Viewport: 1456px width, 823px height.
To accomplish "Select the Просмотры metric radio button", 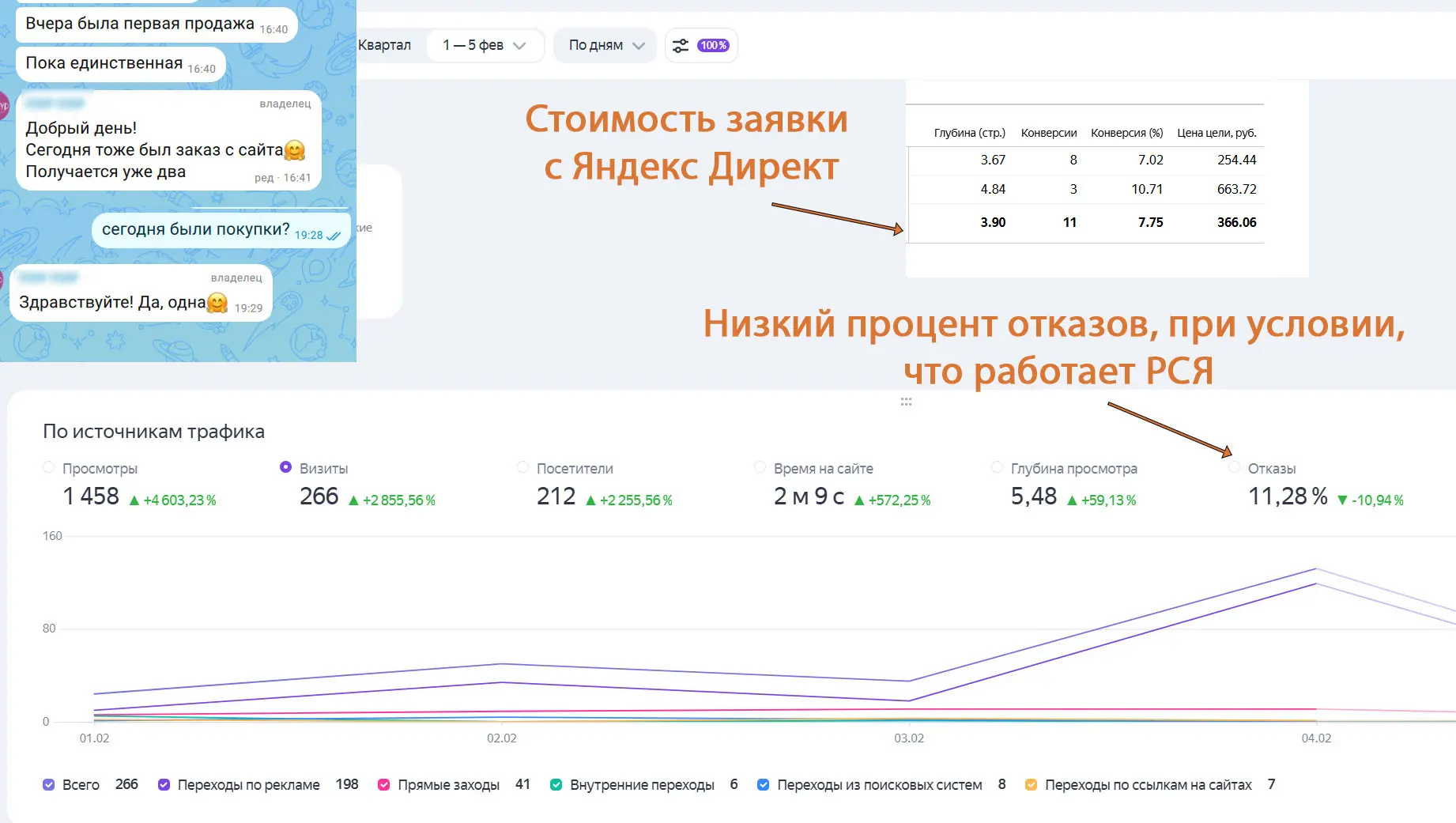I will tap(49, 467).
